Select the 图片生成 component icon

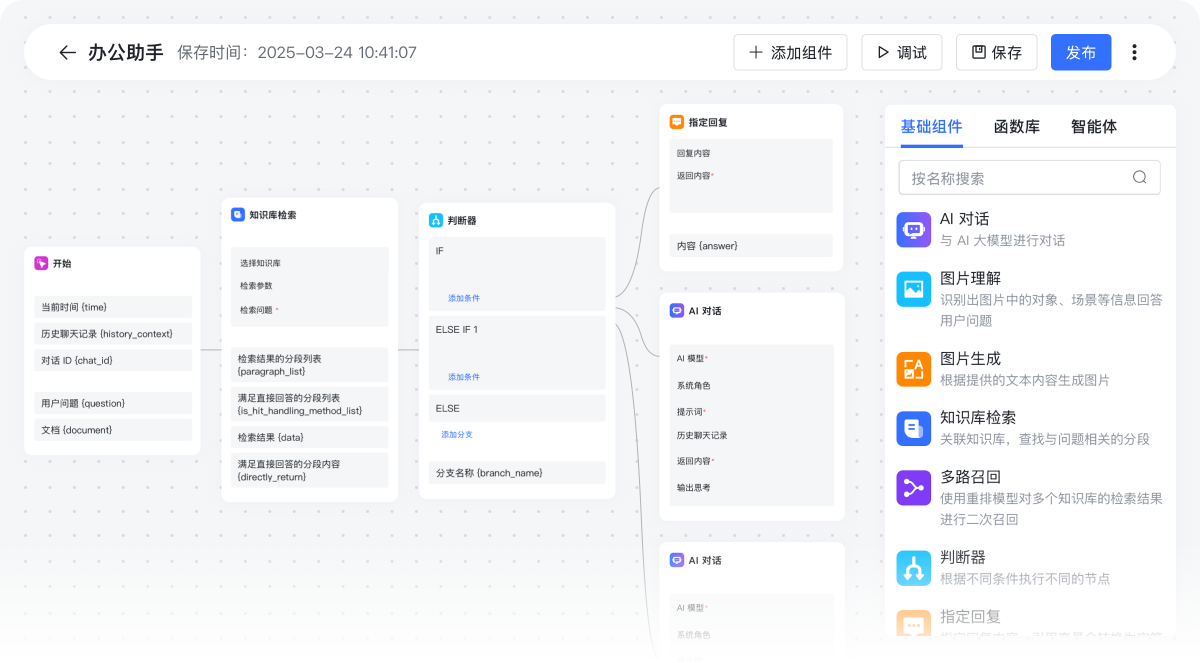pyautogui.click(x=913, y=369)
